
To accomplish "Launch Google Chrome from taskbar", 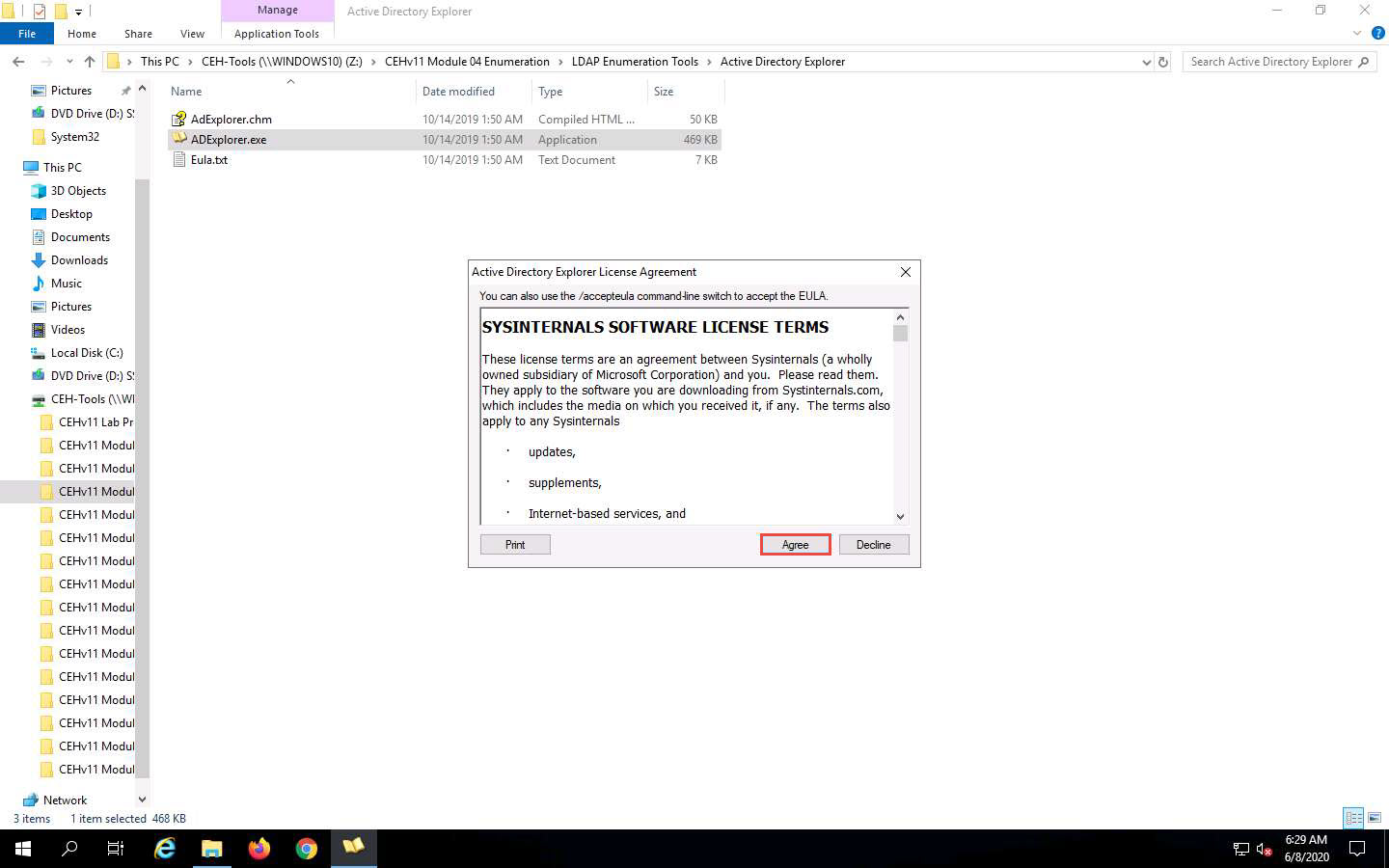I will pyautogui.click(x=307, y=849).
